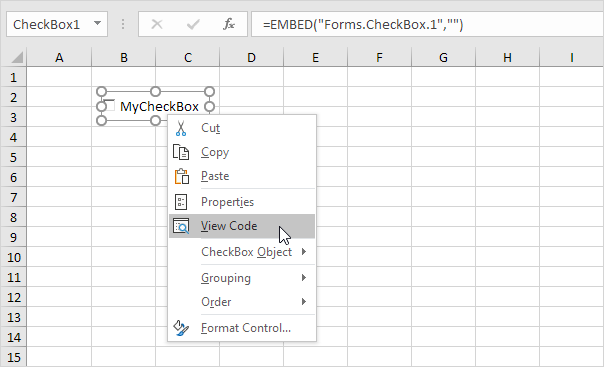604x367 pixels.
Task: Select column B header
Action: click(124, 58)
